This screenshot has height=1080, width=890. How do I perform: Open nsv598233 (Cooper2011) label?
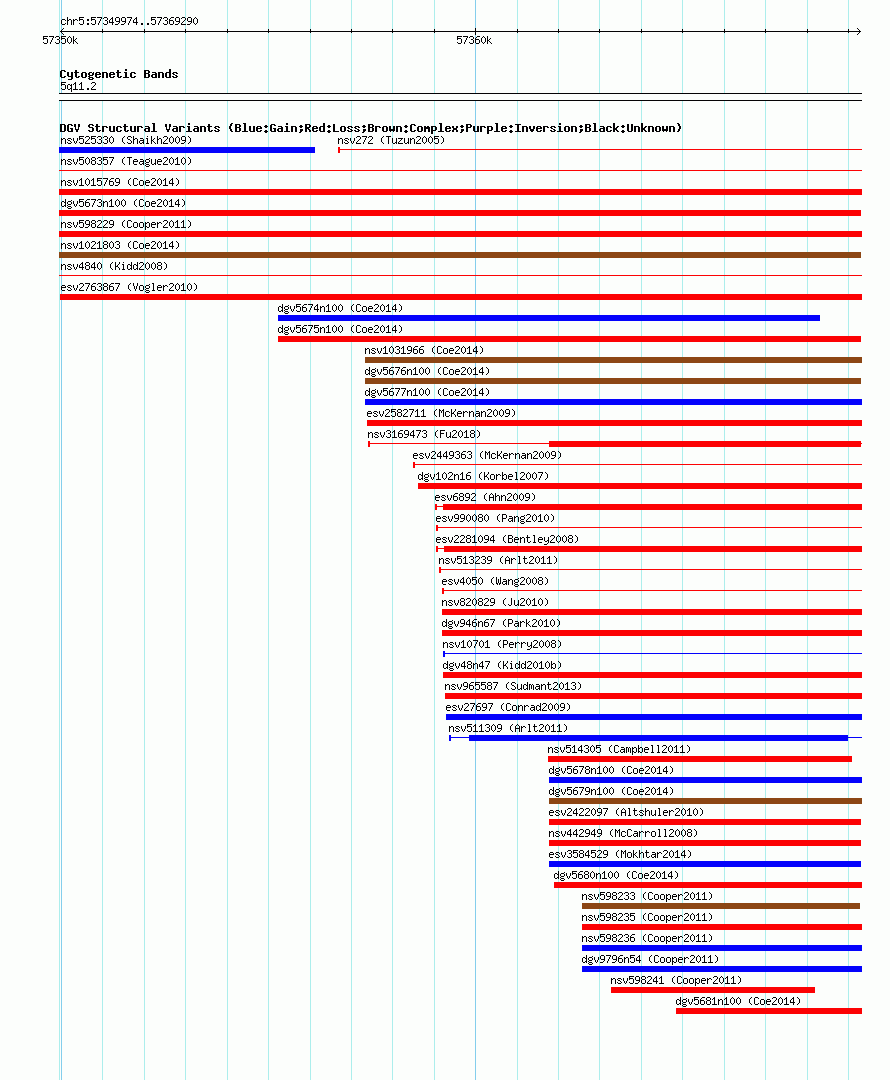(648, 897)
